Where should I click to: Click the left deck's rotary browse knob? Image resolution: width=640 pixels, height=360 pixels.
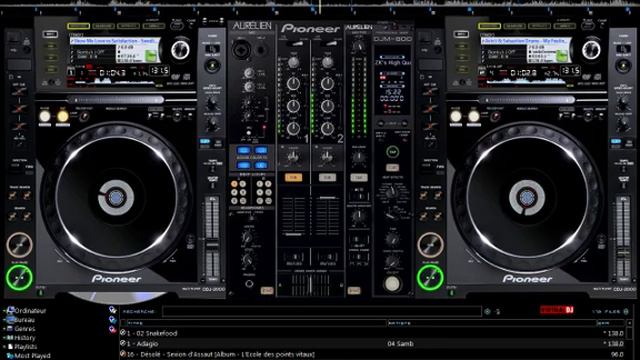[x=180, y=50]
